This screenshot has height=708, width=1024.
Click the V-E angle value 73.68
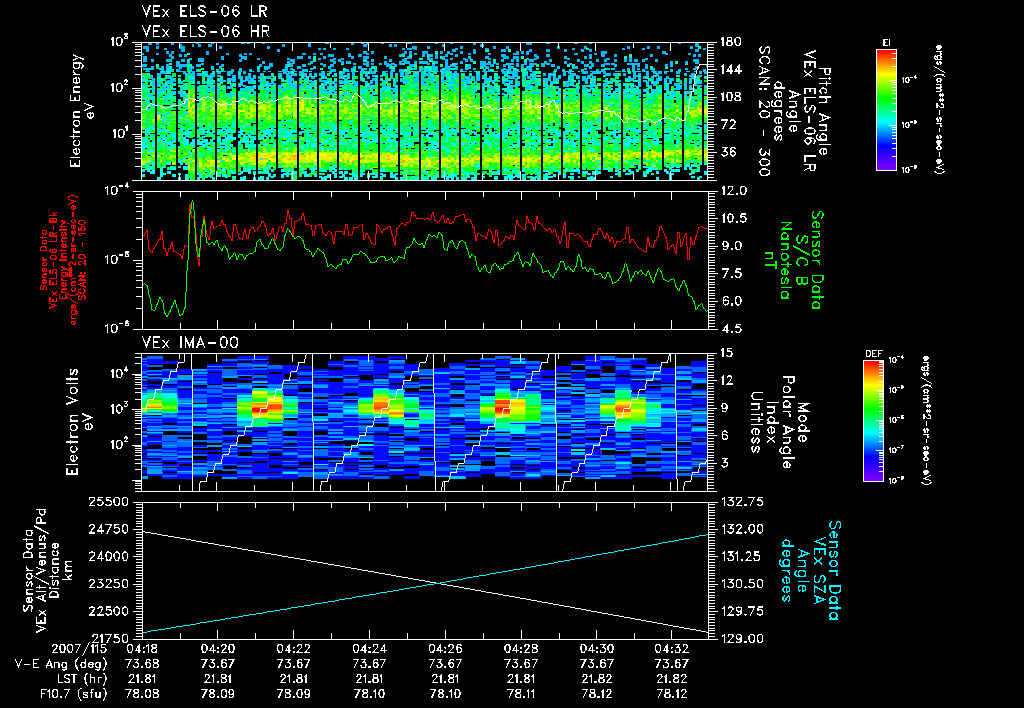click(x=142, y=664)
